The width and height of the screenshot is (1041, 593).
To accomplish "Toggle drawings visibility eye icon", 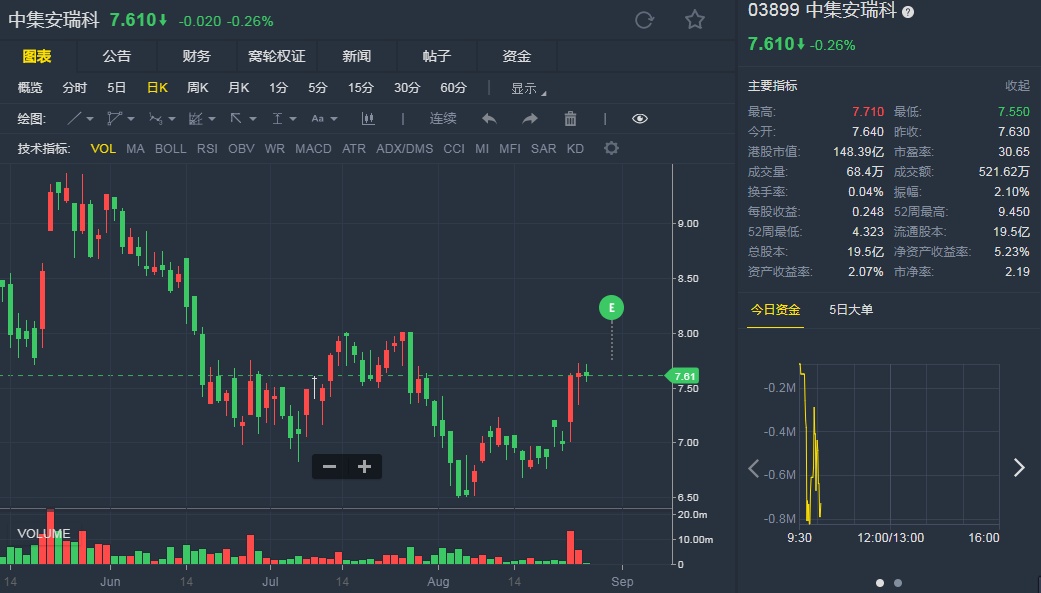I will point(639,119).
